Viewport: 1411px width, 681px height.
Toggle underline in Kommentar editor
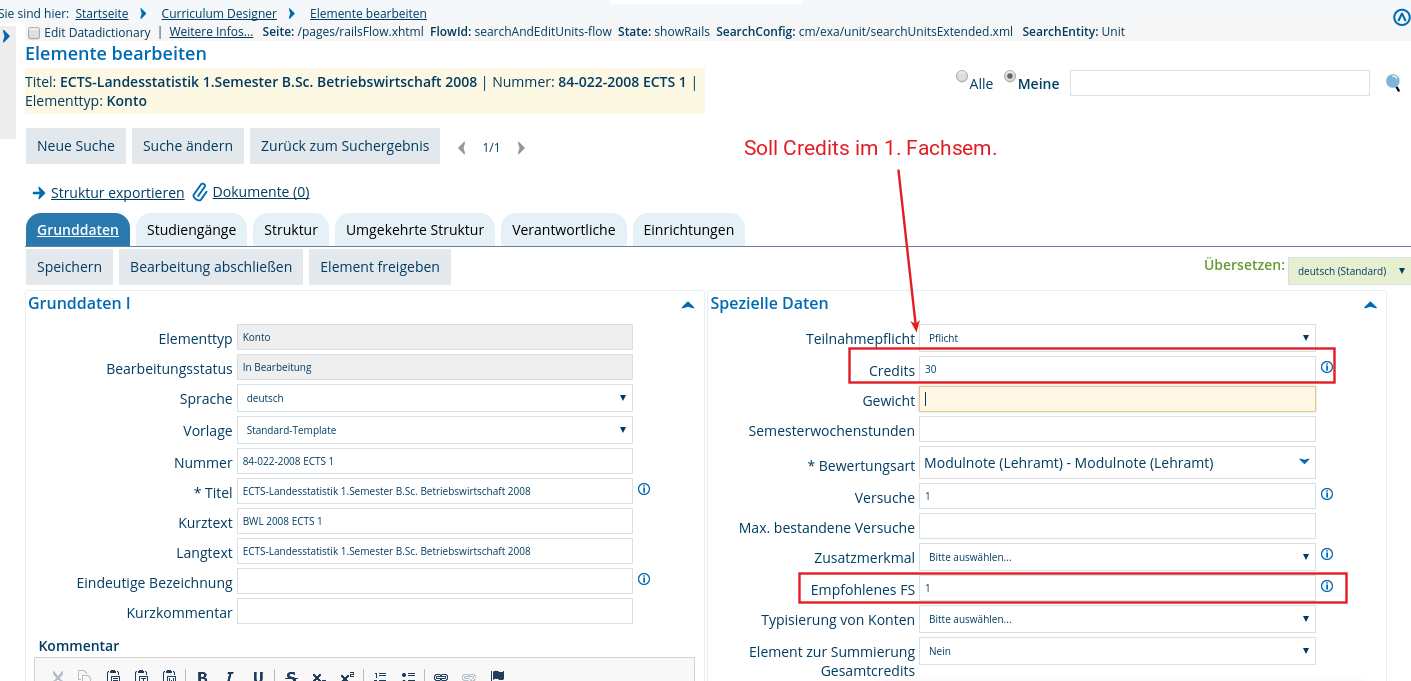tap(258, 676)
